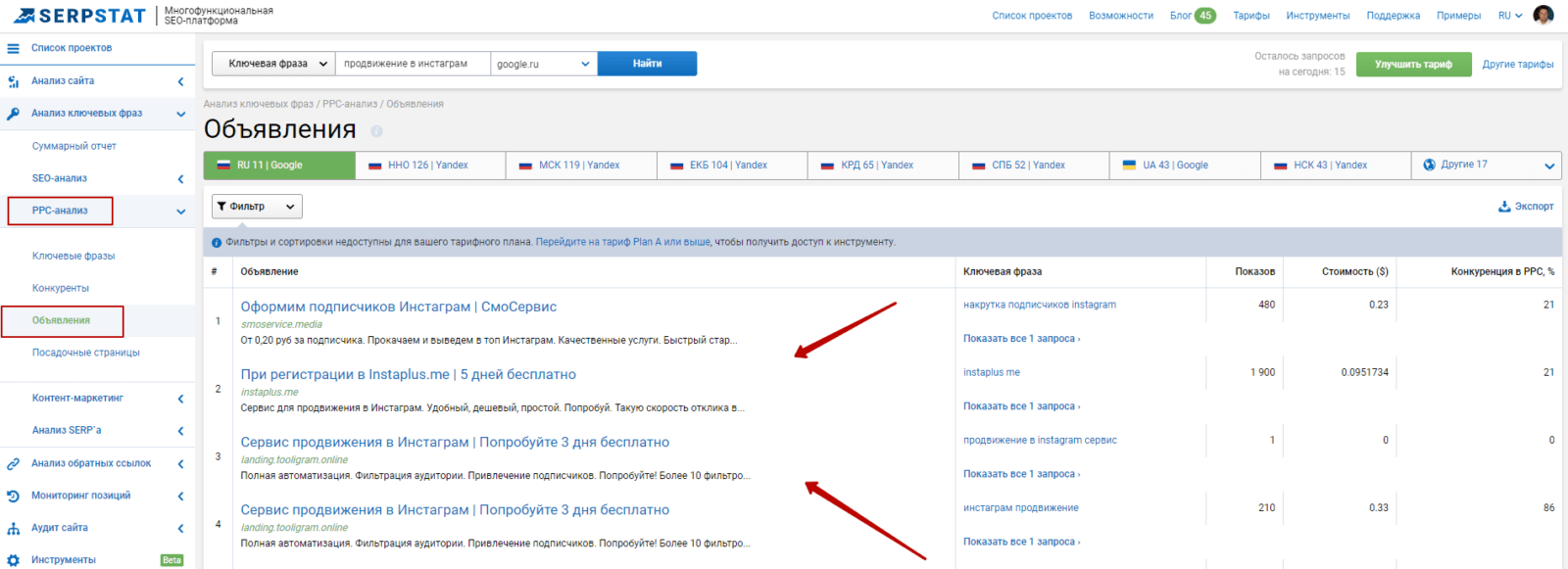Viewport: 1568px width, 569px height.
Task: Click the Russian flag on RU 11 tab
Action: [x=223, y=166]
